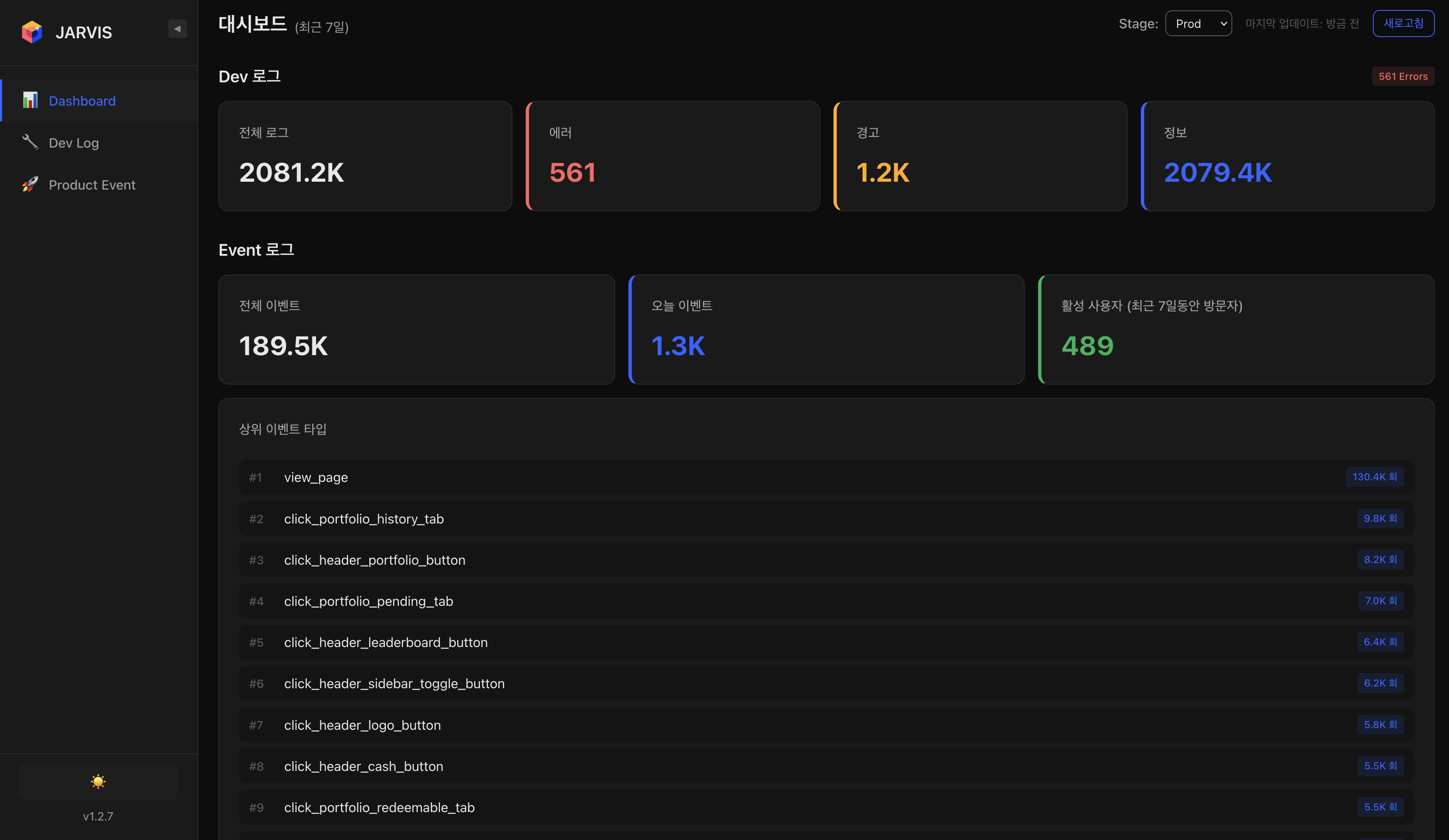Click the 130.4K 회 count badge
1449x840 pixels.
coord(1374,477)
